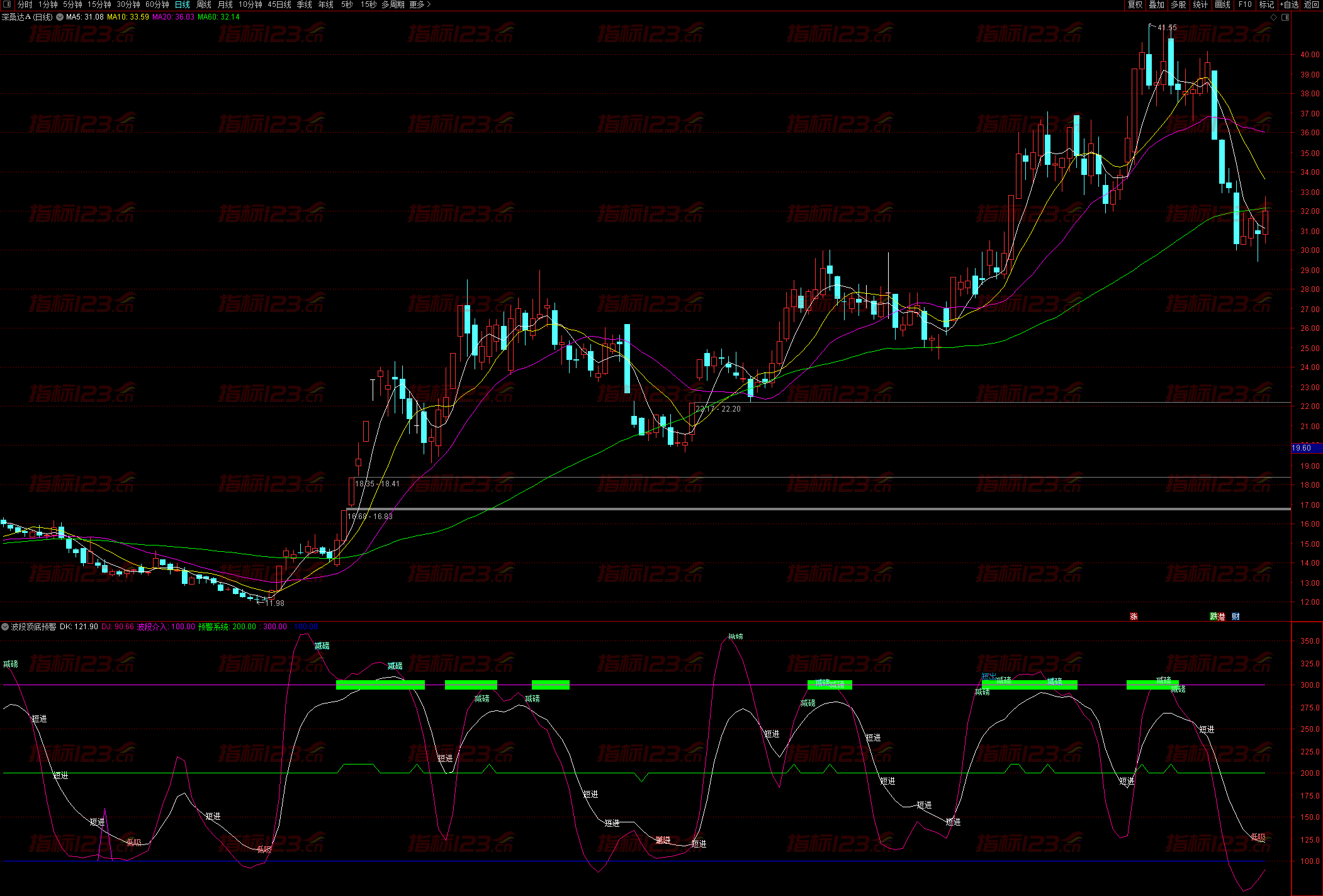The image size is (1323, 896).
Task: Click the 波段介入: 100.00 value
Action: (x=166, y=627)
